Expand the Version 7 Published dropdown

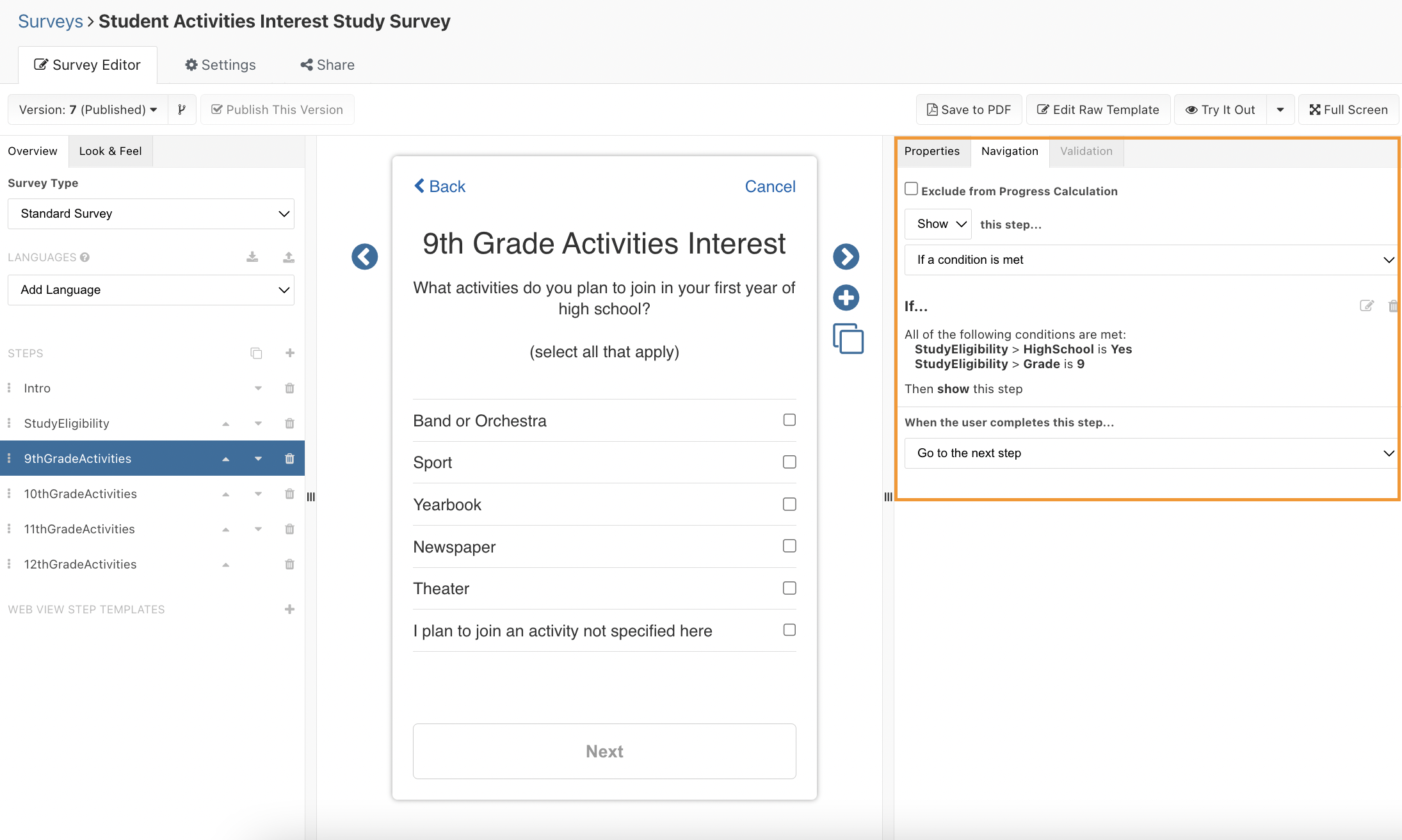[88, 109]
